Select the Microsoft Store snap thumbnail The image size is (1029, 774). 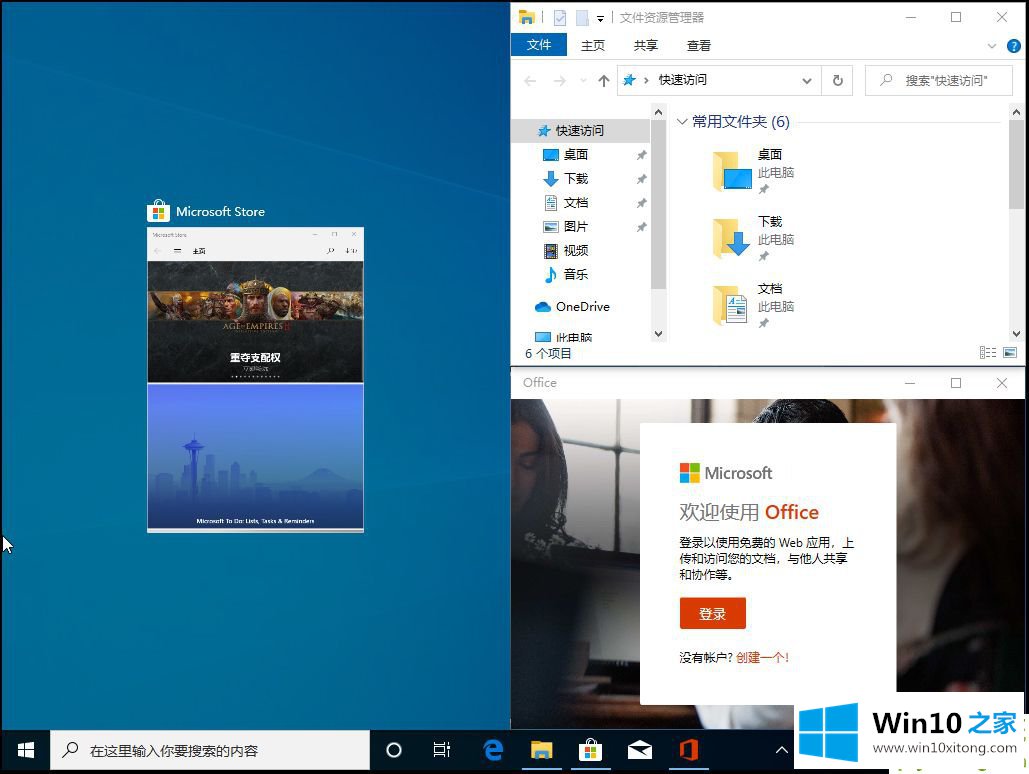[x=255, y=380]
